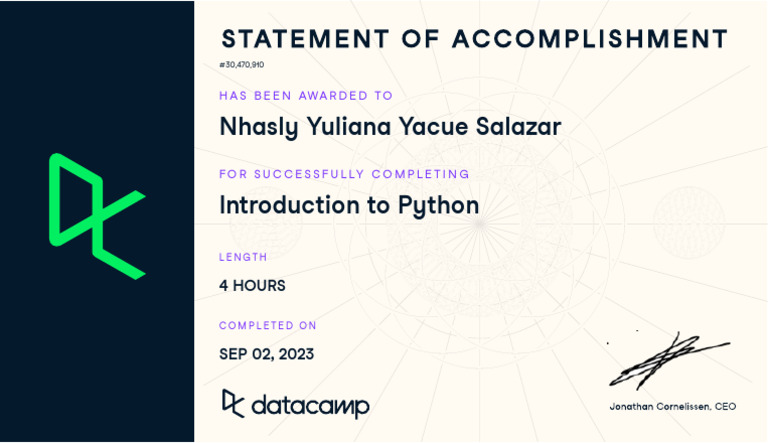Screen dimensions: 768x443
Task: Click the small circular emblem on right
Action: click(689, 217)
